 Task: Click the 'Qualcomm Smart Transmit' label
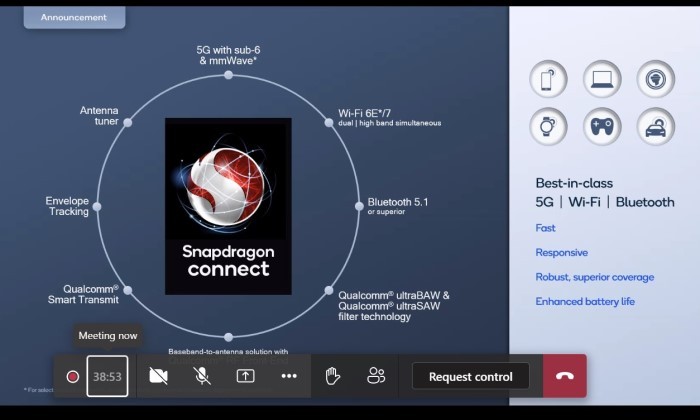(83, 294)
